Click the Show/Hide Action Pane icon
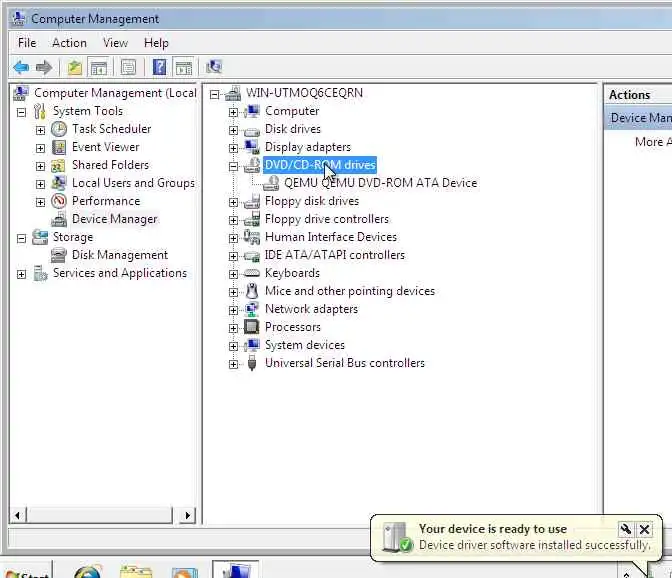The image size is (672, 578). pyautogui.click(x=184, y=67)
